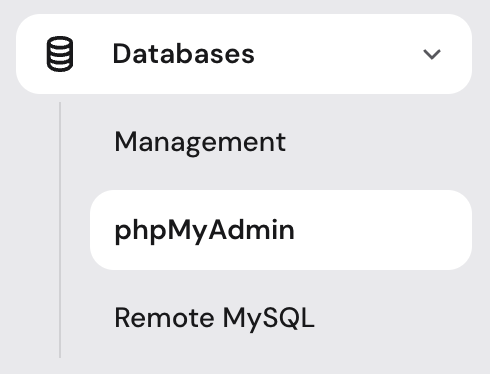Select the Databases menu label
Screen dimensions: 490x374
coord(184,54)
